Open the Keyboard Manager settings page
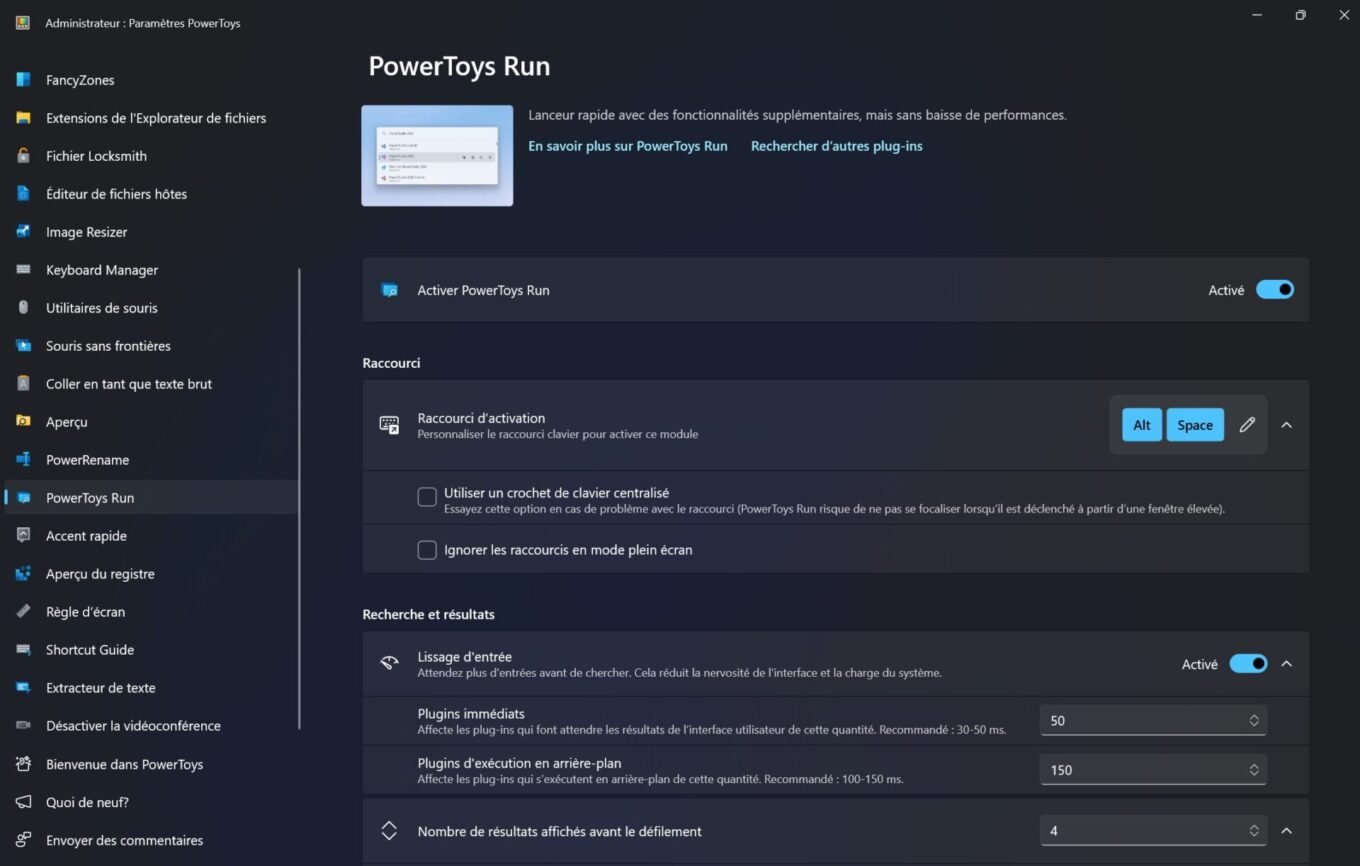The width and height of the screenshot is (1360, 866). click(x=151, y=270)
